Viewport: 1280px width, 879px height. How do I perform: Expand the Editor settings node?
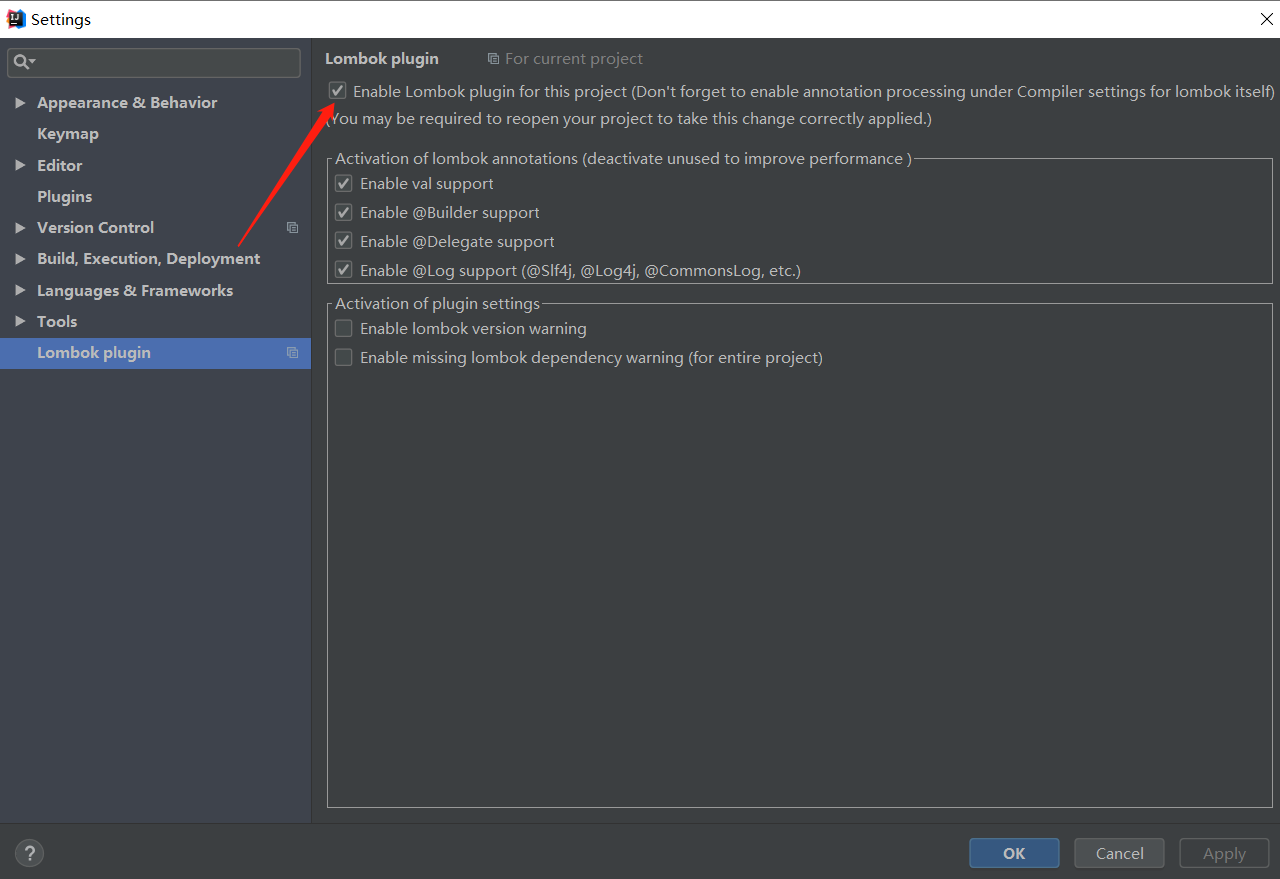pyautogui.click(x=20, y=166)
